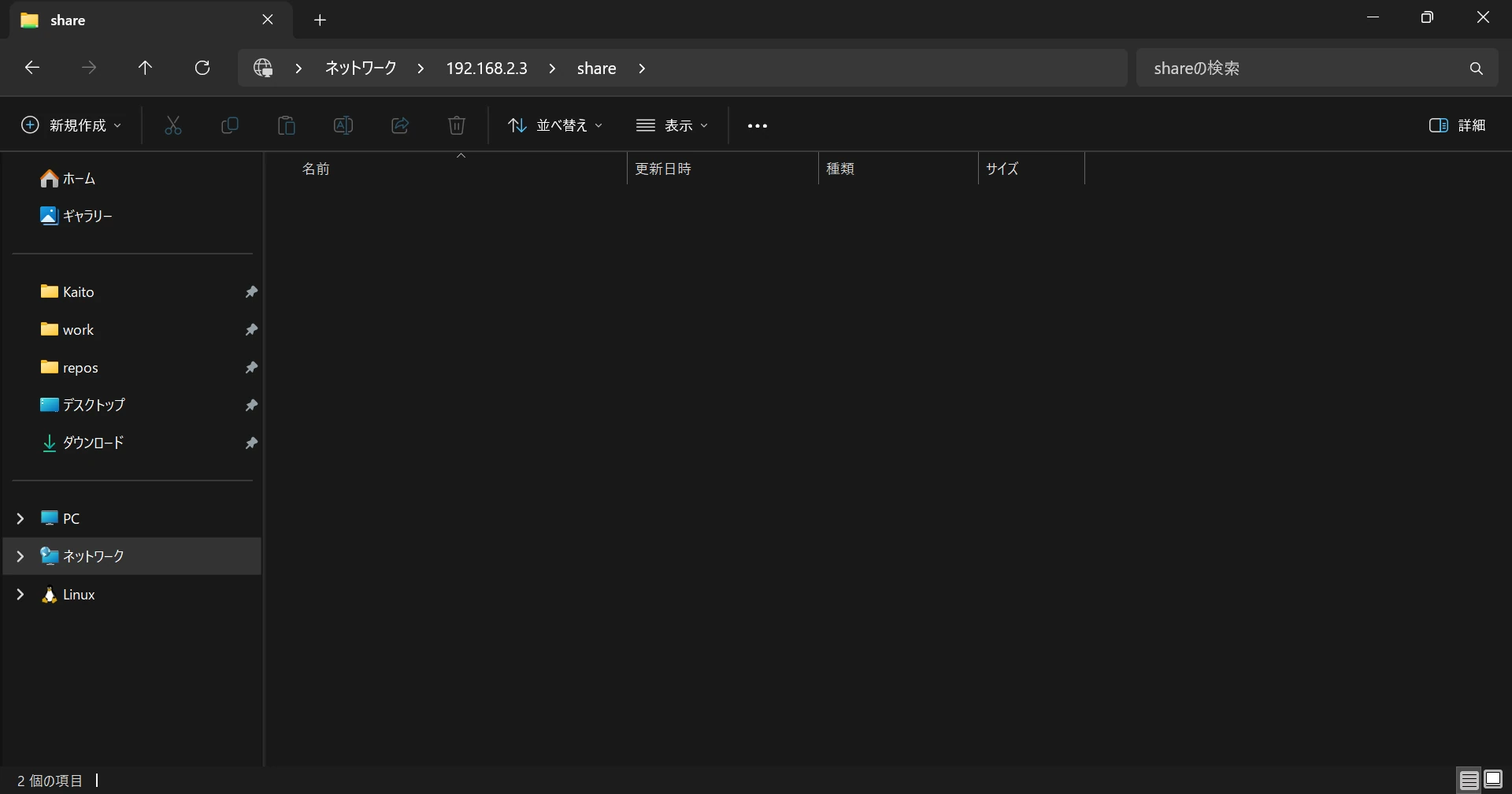Click the search magnifier icon
This screenshot has width=1512, height=794.
pyautogui.click(x=1477, y=69)
